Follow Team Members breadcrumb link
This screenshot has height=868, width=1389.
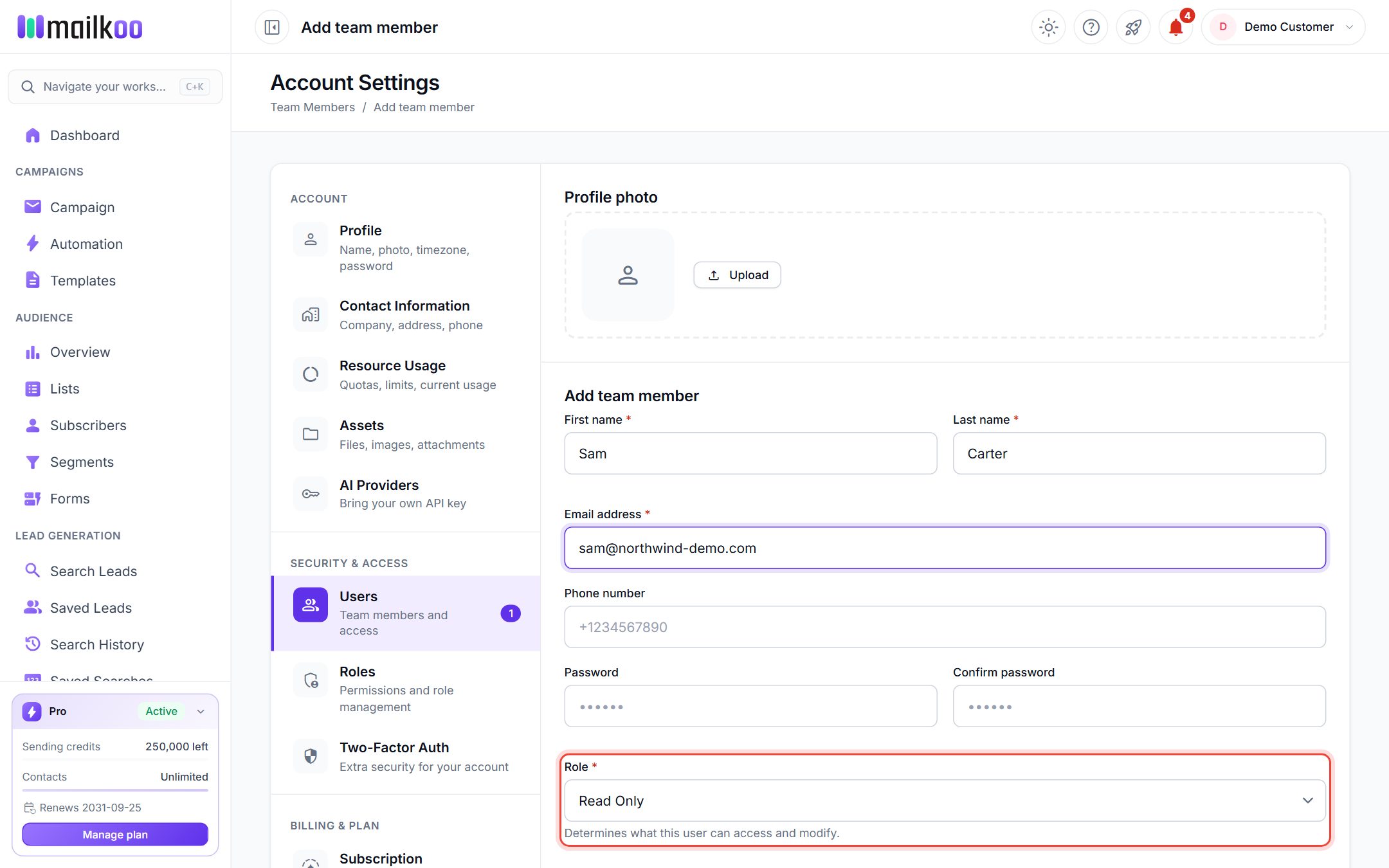(x=313, y=107)
